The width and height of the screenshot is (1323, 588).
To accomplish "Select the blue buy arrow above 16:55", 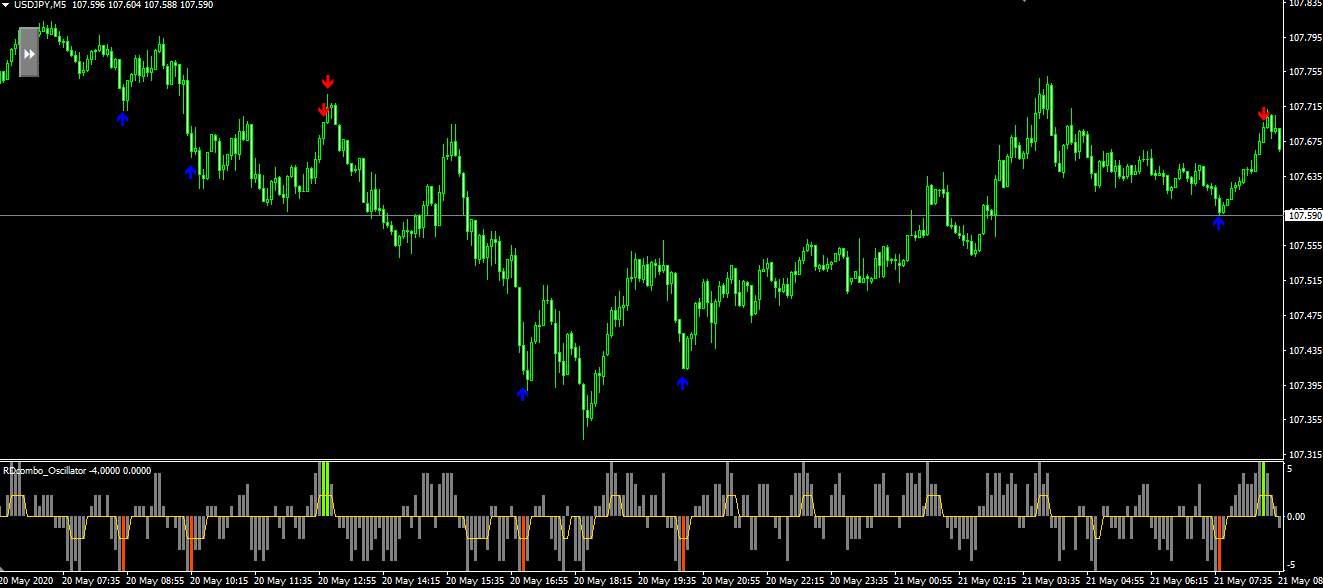I will pos(522,394).
